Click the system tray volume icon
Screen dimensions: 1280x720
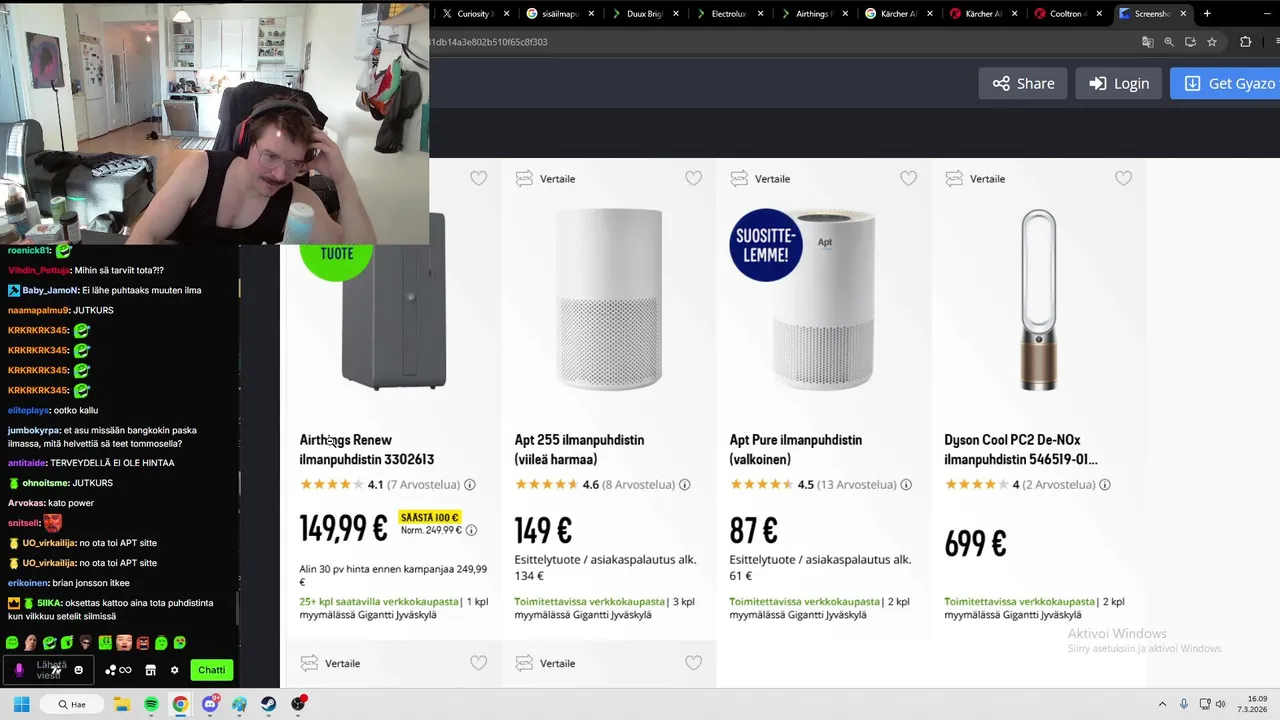[x=1220, y=704]
